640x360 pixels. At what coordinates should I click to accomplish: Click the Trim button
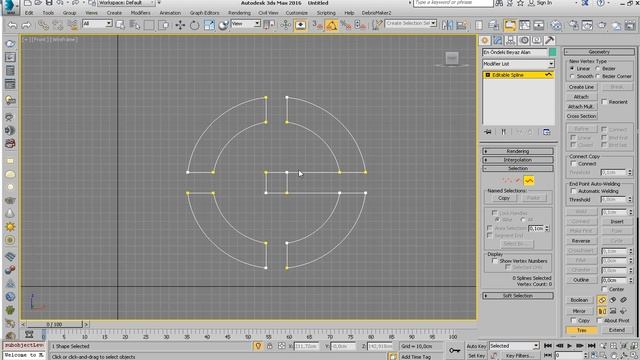[581, 330]
